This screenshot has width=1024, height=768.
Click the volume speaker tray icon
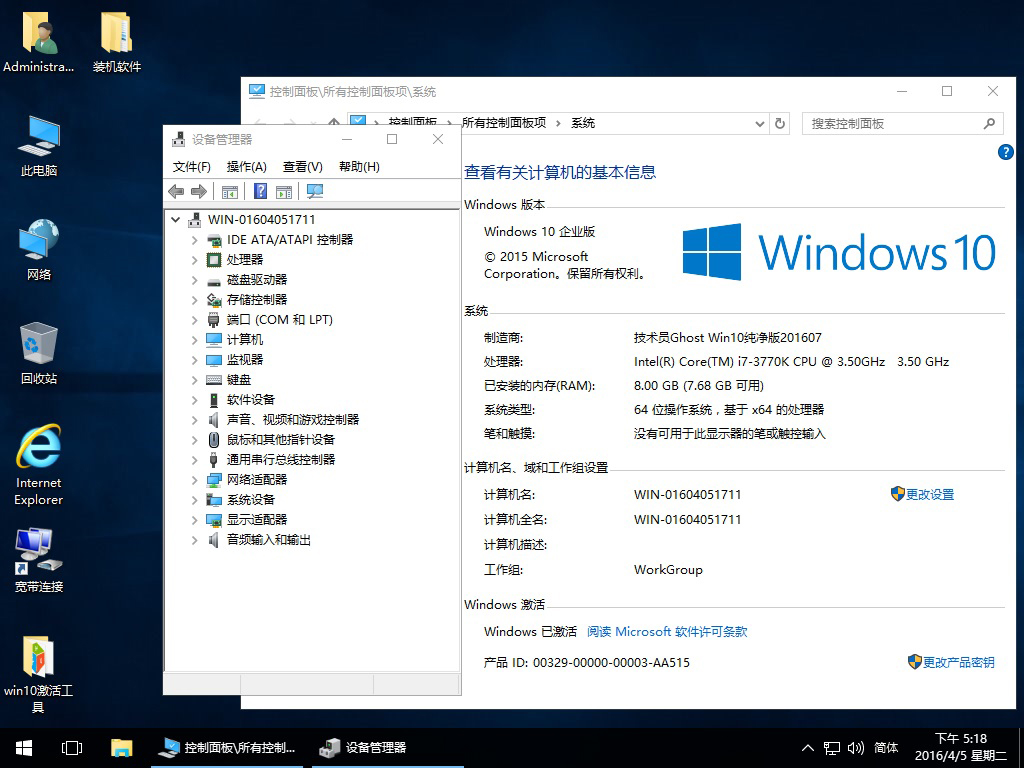pos(856,748)
